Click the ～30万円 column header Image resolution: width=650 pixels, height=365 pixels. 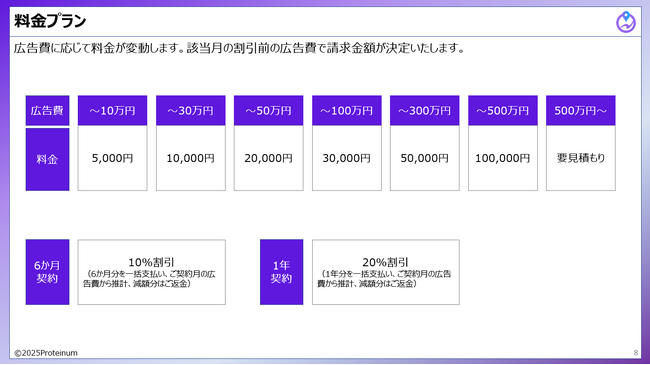click(x=191, y=111)
